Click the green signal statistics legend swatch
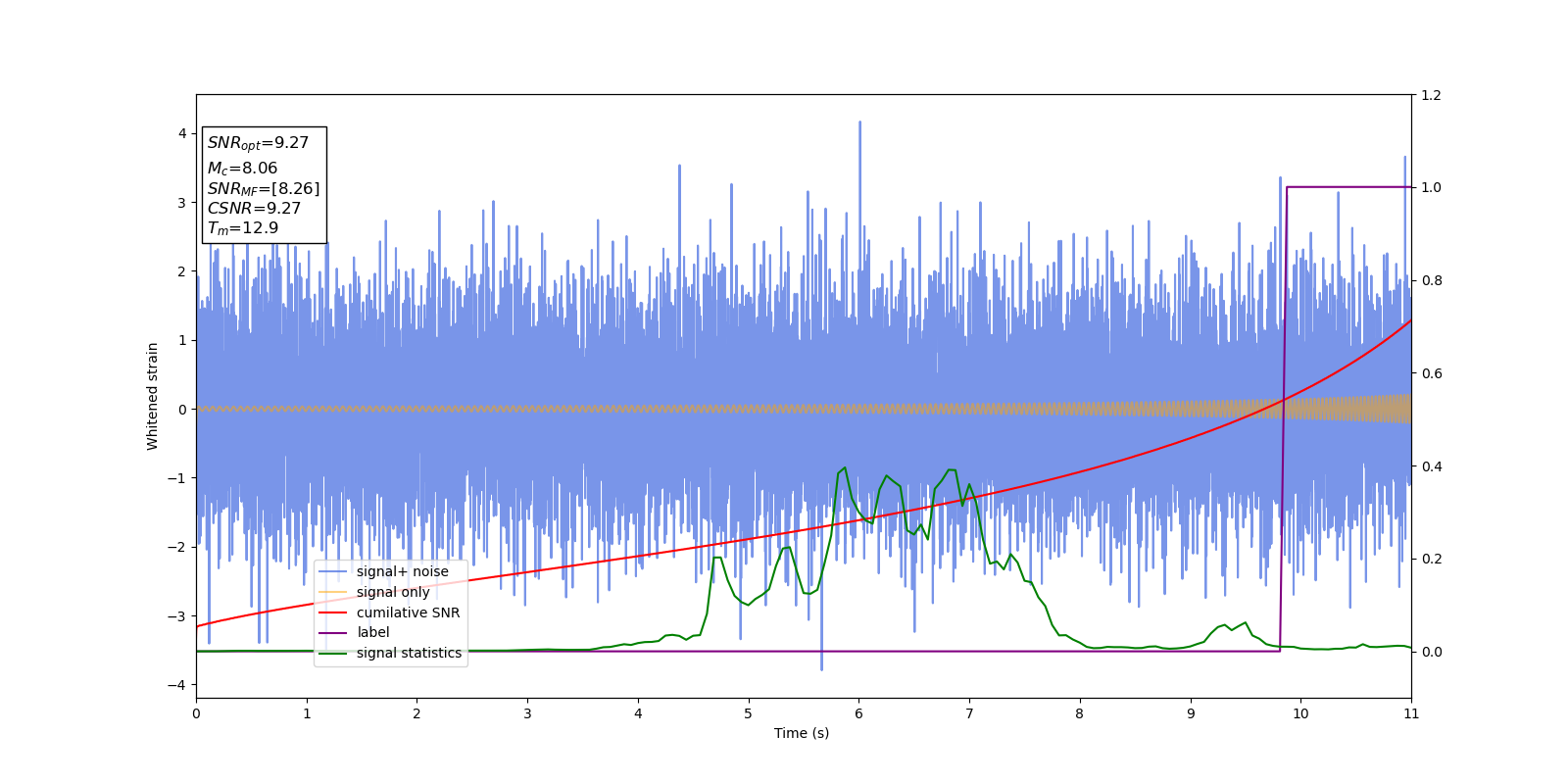Viewport: 1568px width, 784px height. [333, 653]
